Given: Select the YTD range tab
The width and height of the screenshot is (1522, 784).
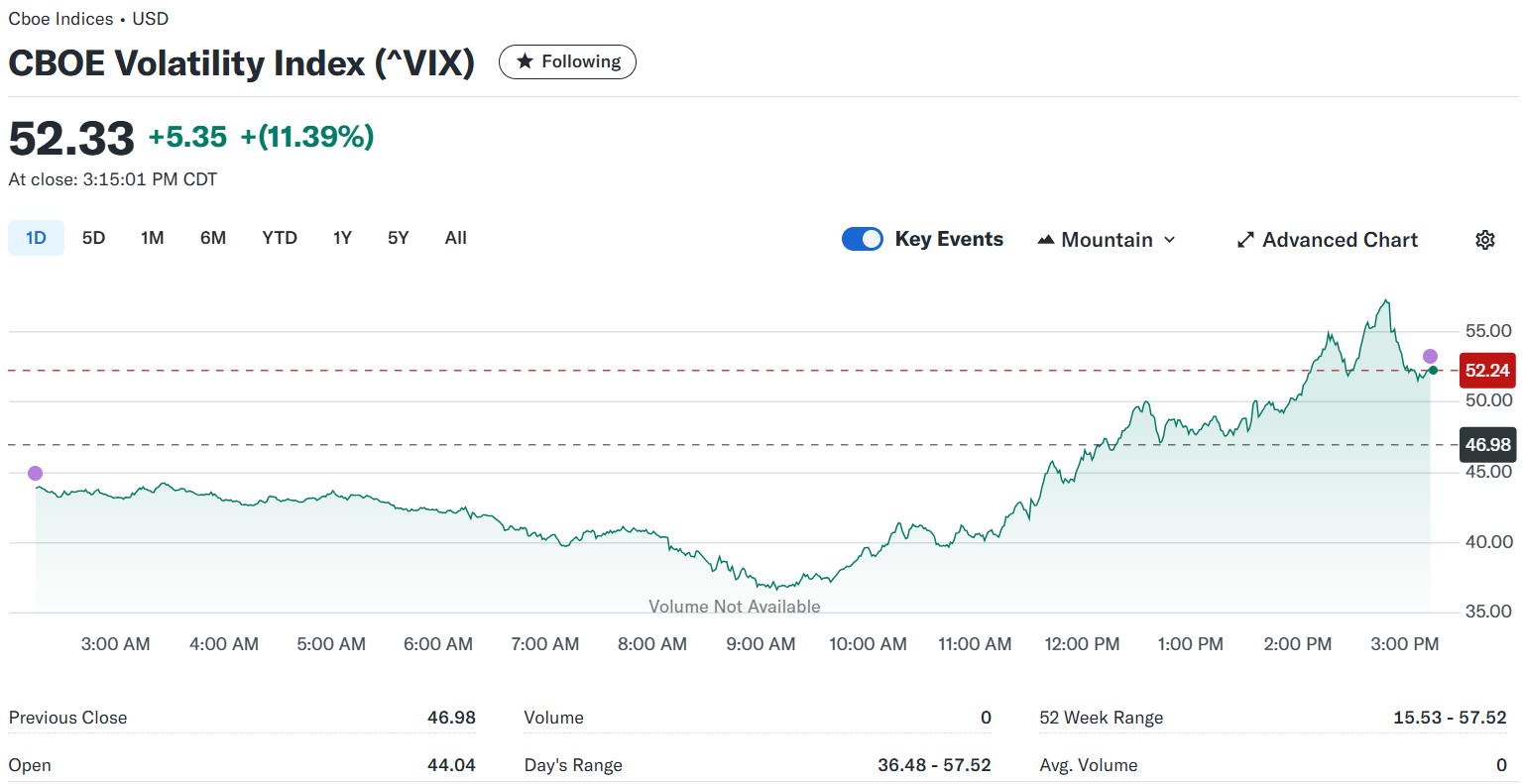Looking at the screenshot, I should click(x=280, y=238).
